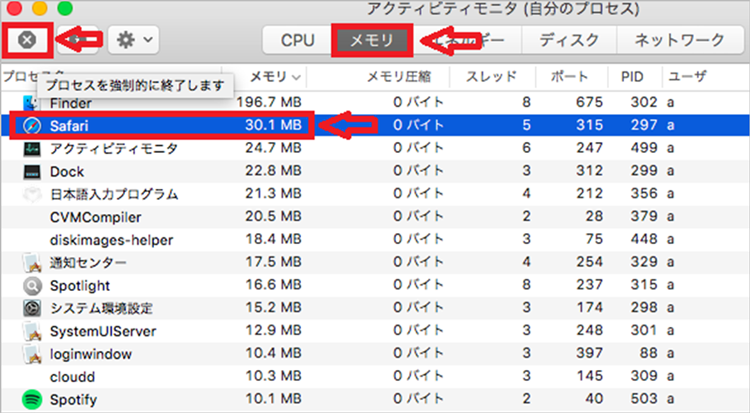
Task: Select the Finder process name
Action: point(70,103)
